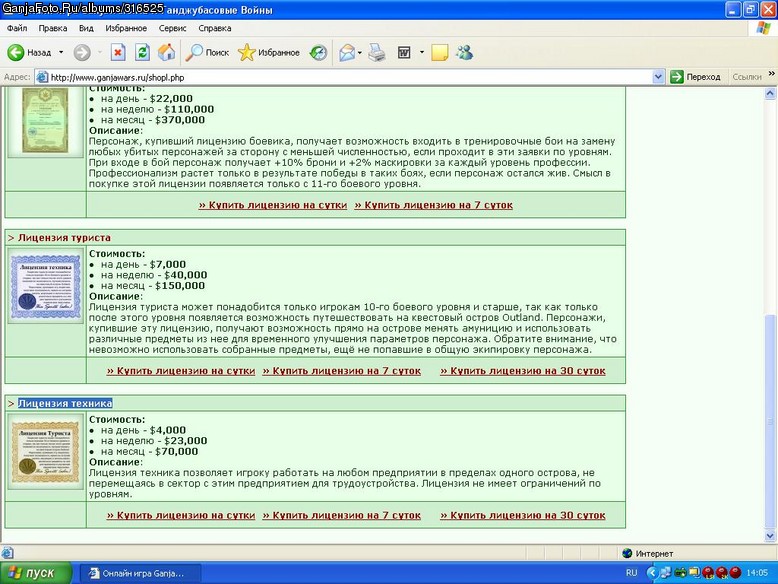Click the Stop loading red X icon
The width and height of the screenshot is (778, 584).
(118, 52)
